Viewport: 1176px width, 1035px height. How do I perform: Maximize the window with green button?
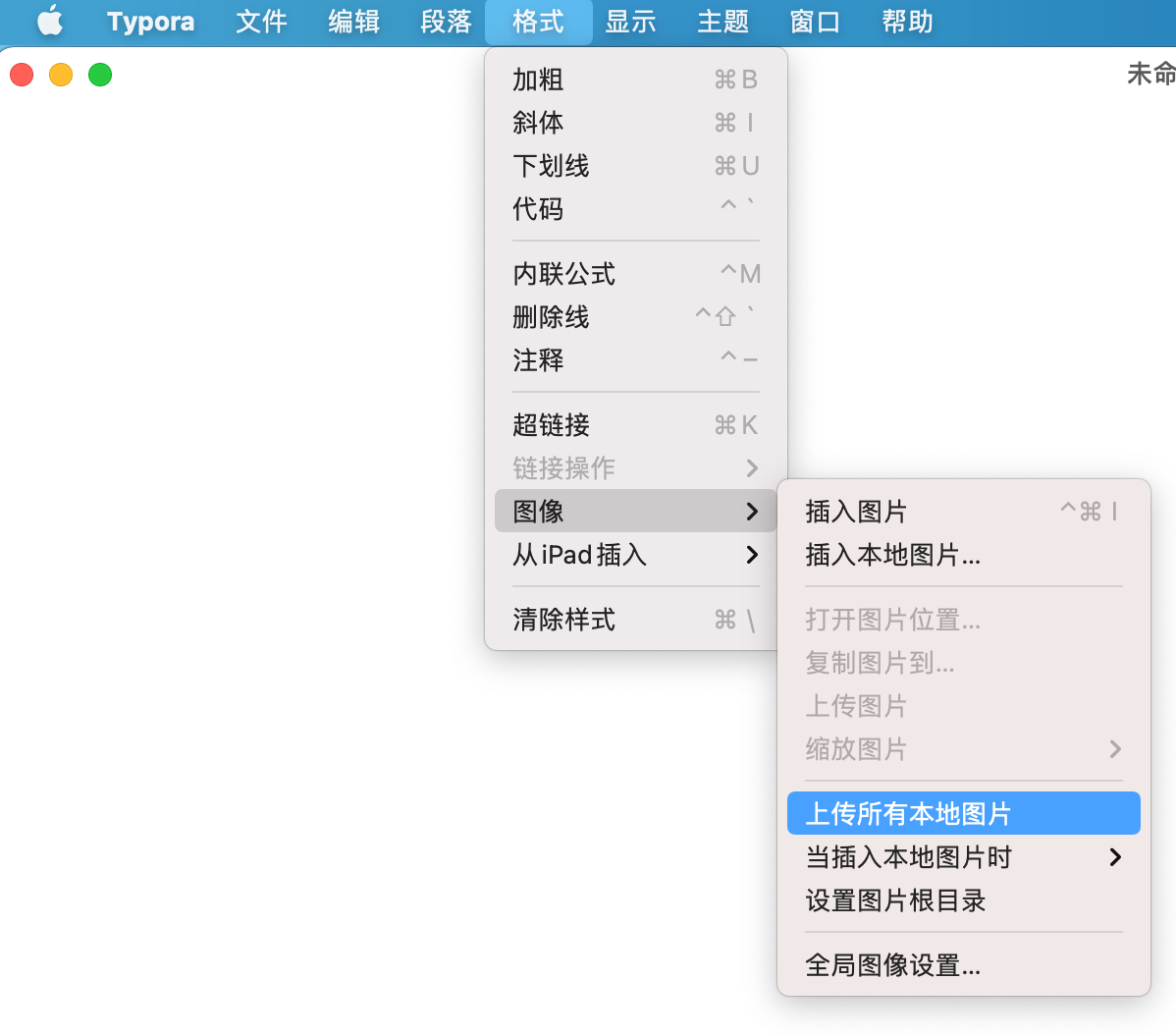coord(100,75)
